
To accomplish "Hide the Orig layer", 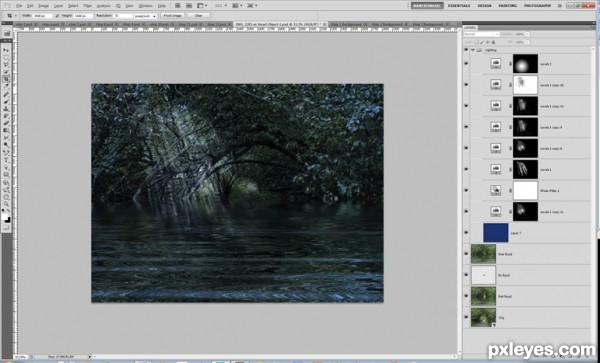I will [466, 317].
